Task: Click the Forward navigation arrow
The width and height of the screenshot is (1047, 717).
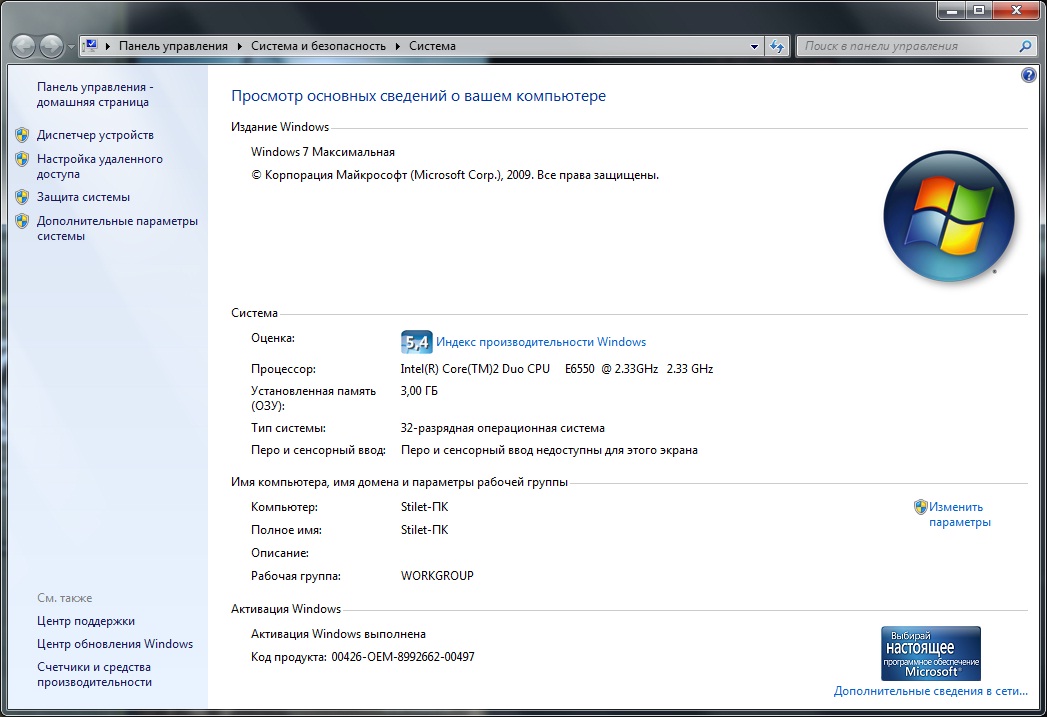Action: (x=51, y=46)
